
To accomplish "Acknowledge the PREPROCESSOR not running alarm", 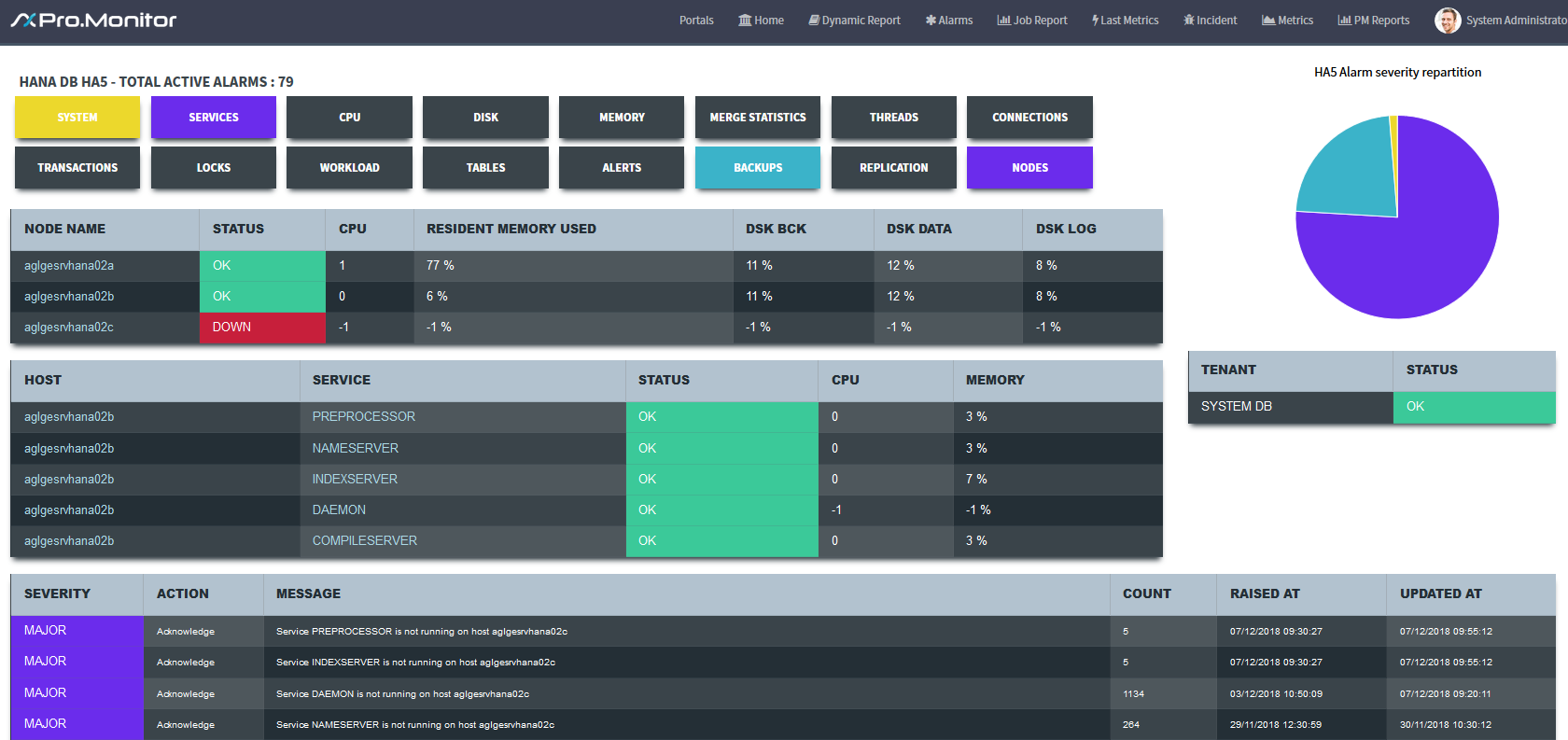I will point(186,632).
